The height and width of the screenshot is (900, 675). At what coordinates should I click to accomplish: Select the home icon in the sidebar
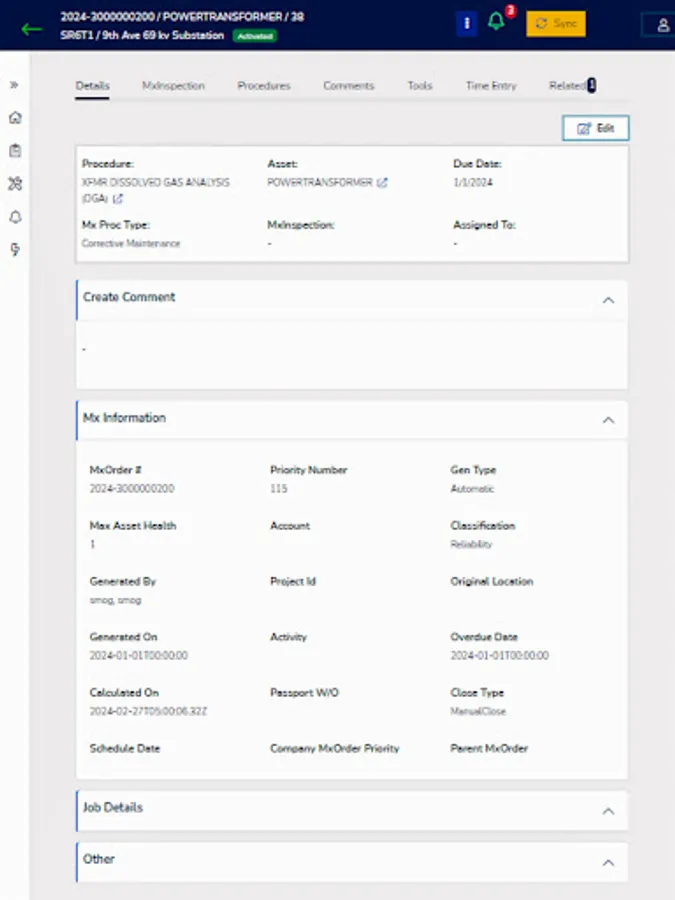(14, 118)
